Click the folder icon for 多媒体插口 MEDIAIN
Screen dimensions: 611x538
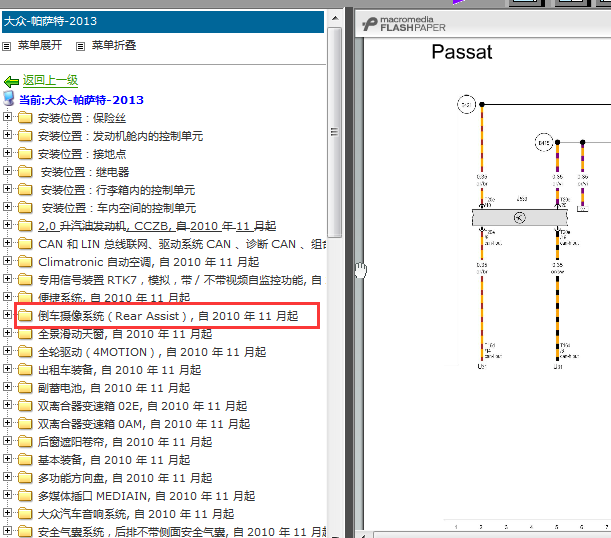(x=25, y=495)
